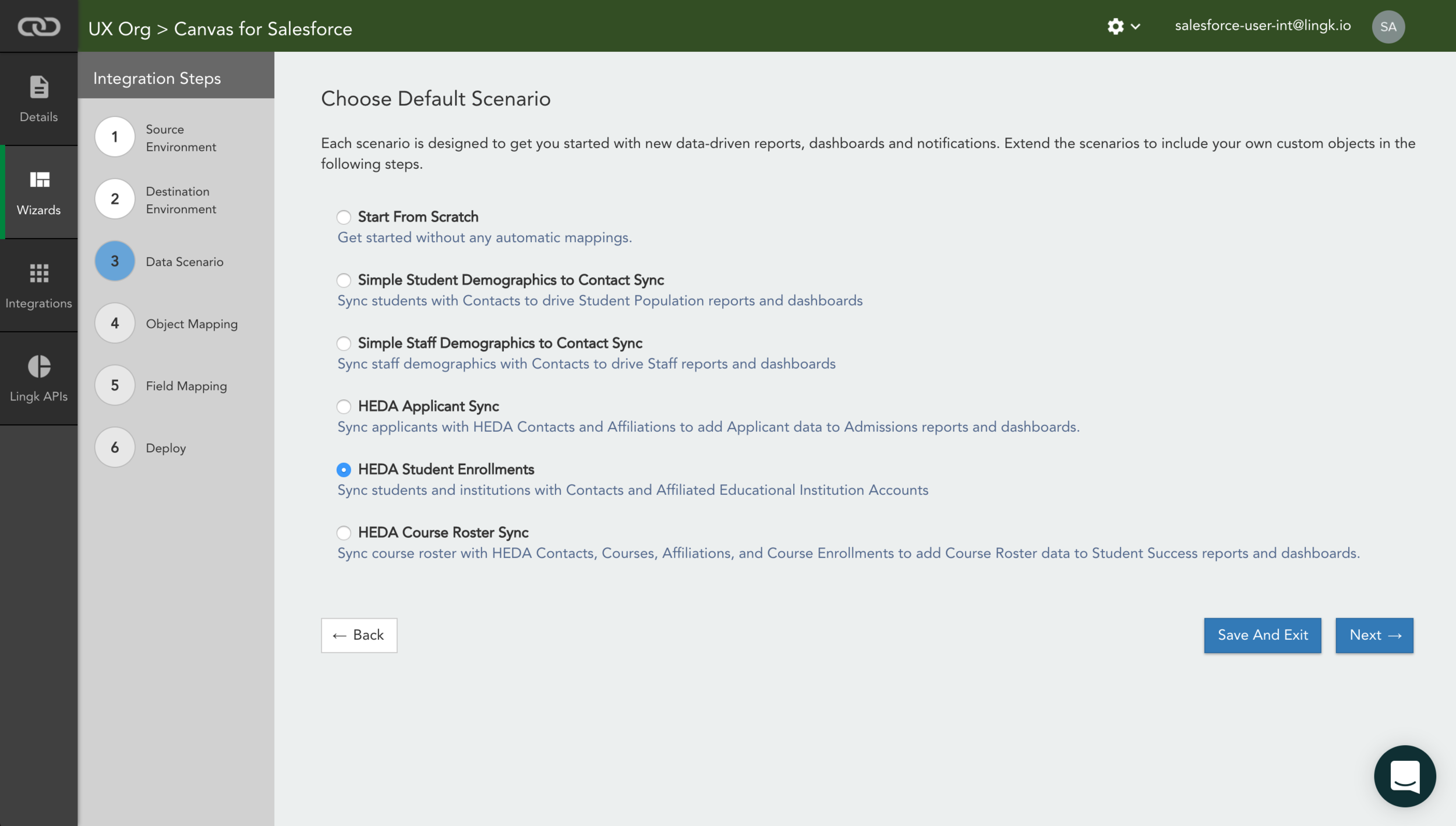Open the Wizards sidebar section

(38, 193)
